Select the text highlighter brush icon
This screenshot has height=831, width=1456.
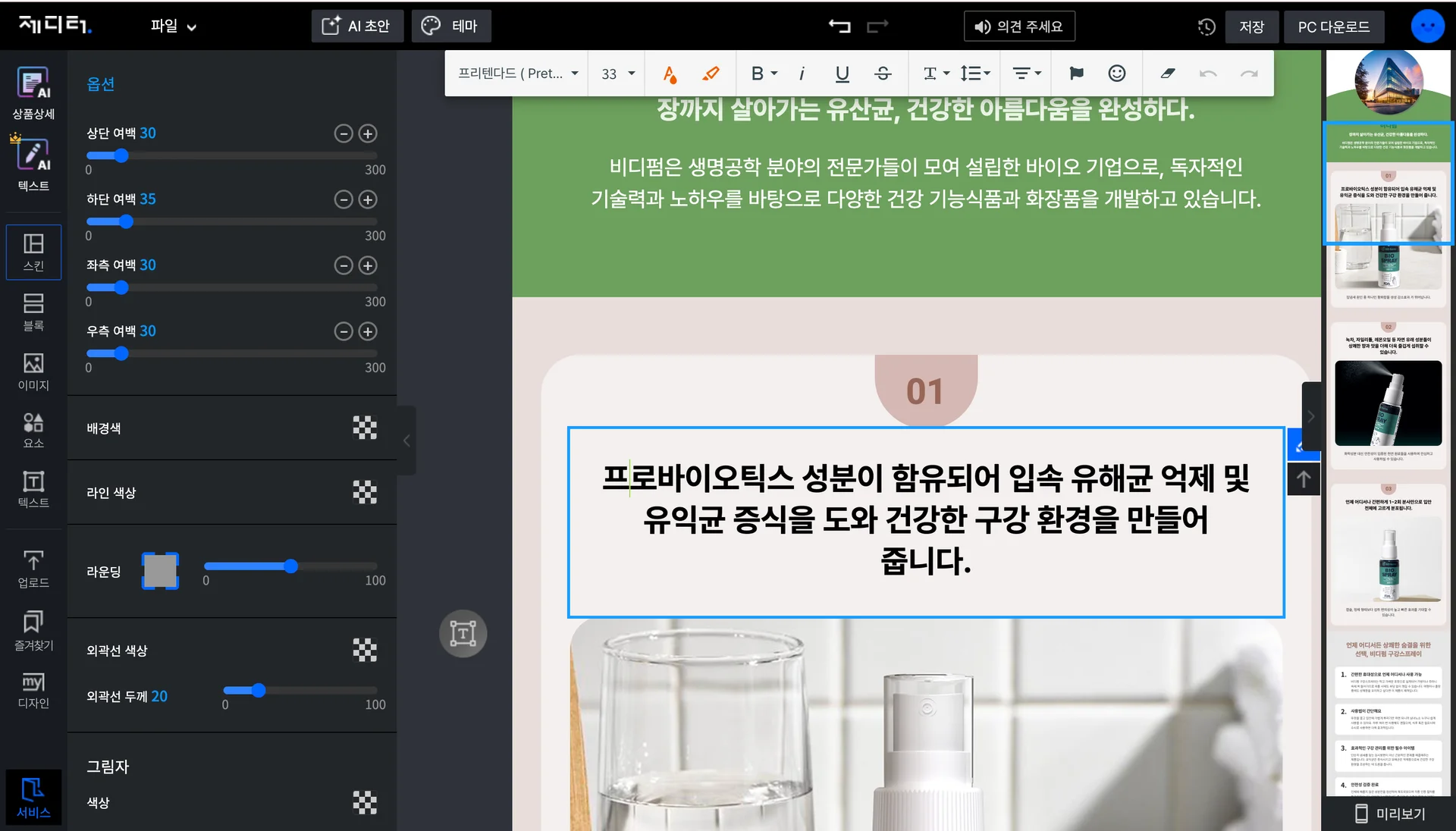click(711, 74)
